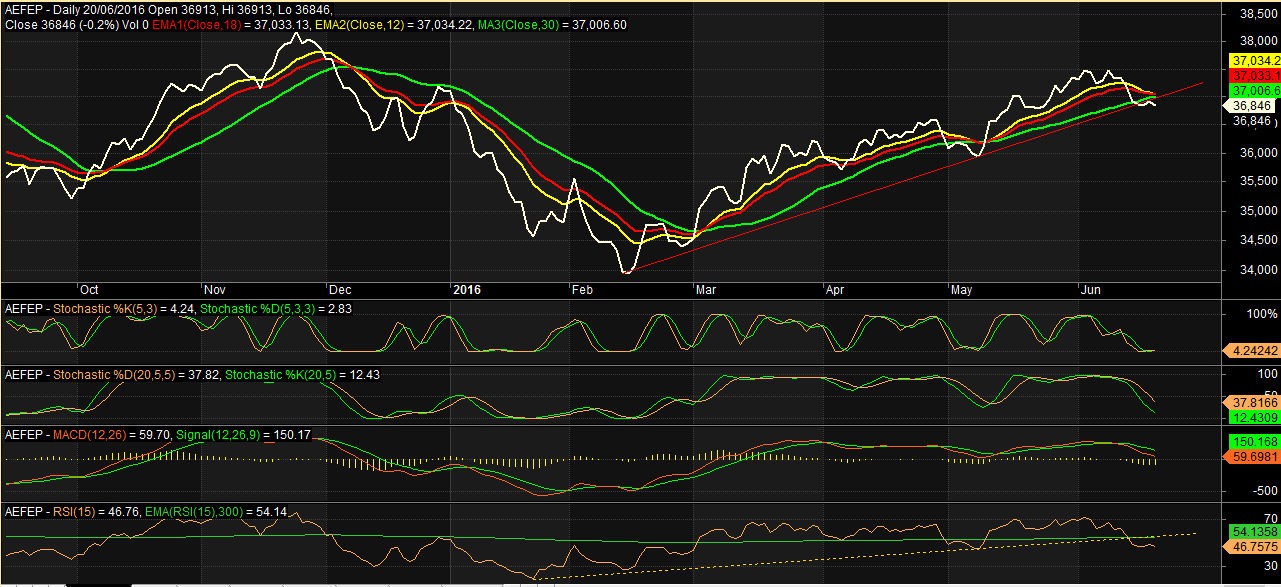Click the orange 46.7575 RSI value tag
Viewport: 1281px width, 587px height.
pyautogui.click(x=1251, y=548)
